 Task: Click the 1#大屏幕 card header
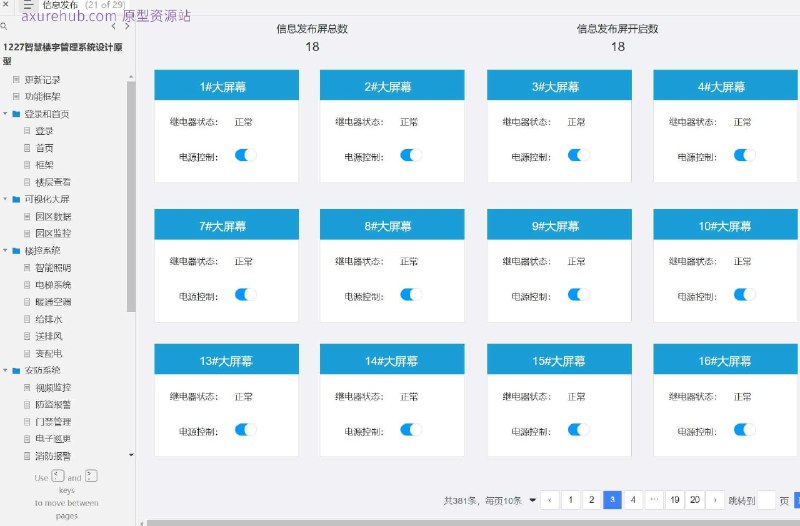click(x=227, y=85)
